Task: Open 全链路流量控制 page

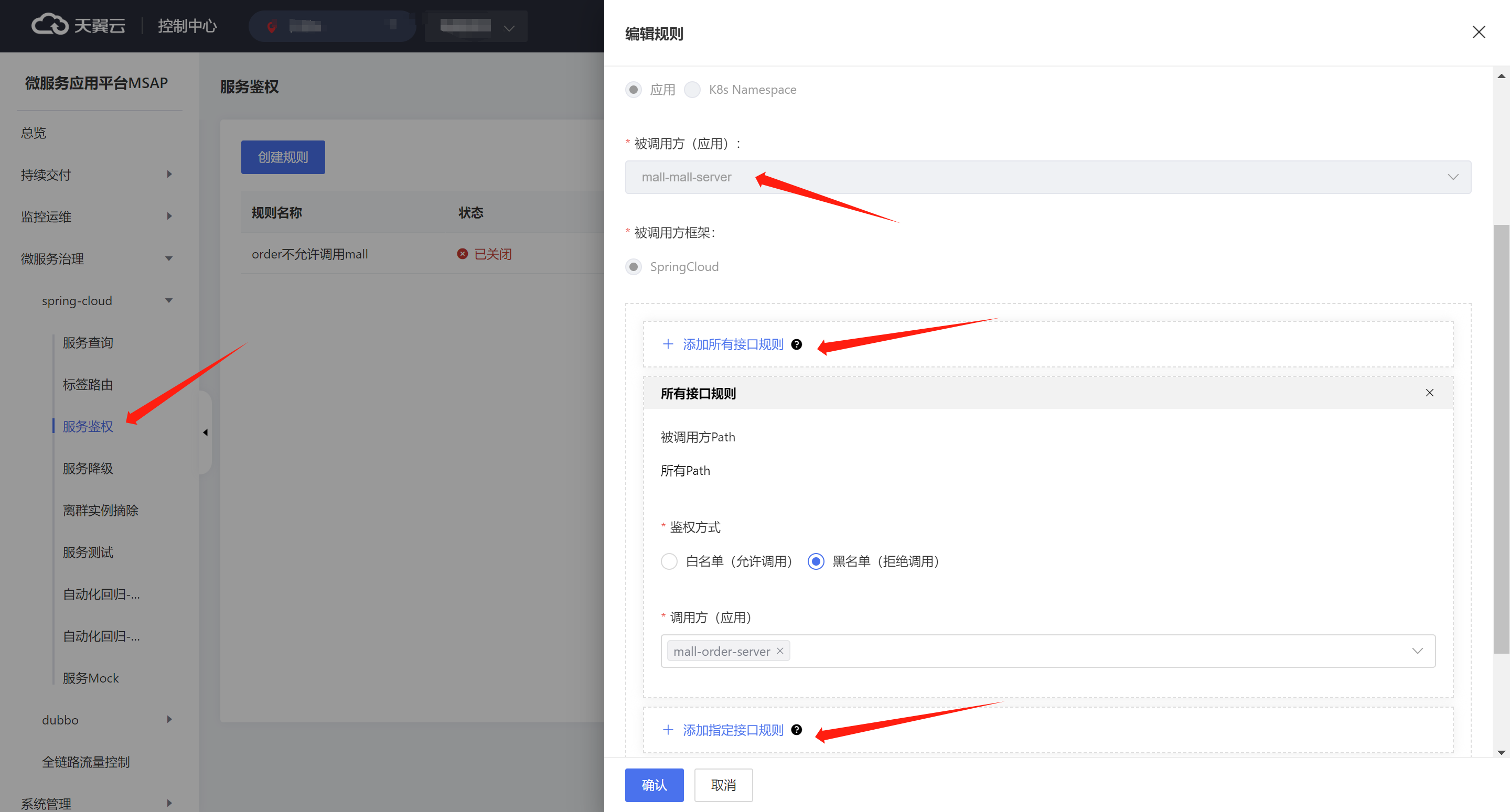Action: tap(85, 762)
